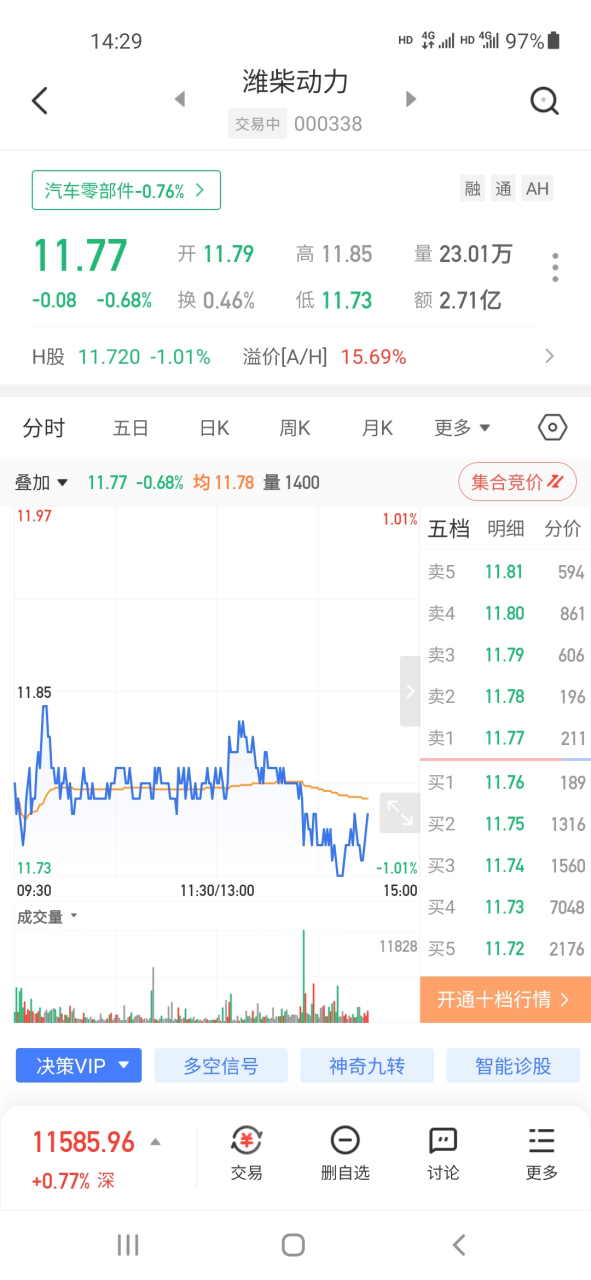Screen dimensions: 591x1280
Task: Switch to next stock with right triangle
Action: click(410, 99)
